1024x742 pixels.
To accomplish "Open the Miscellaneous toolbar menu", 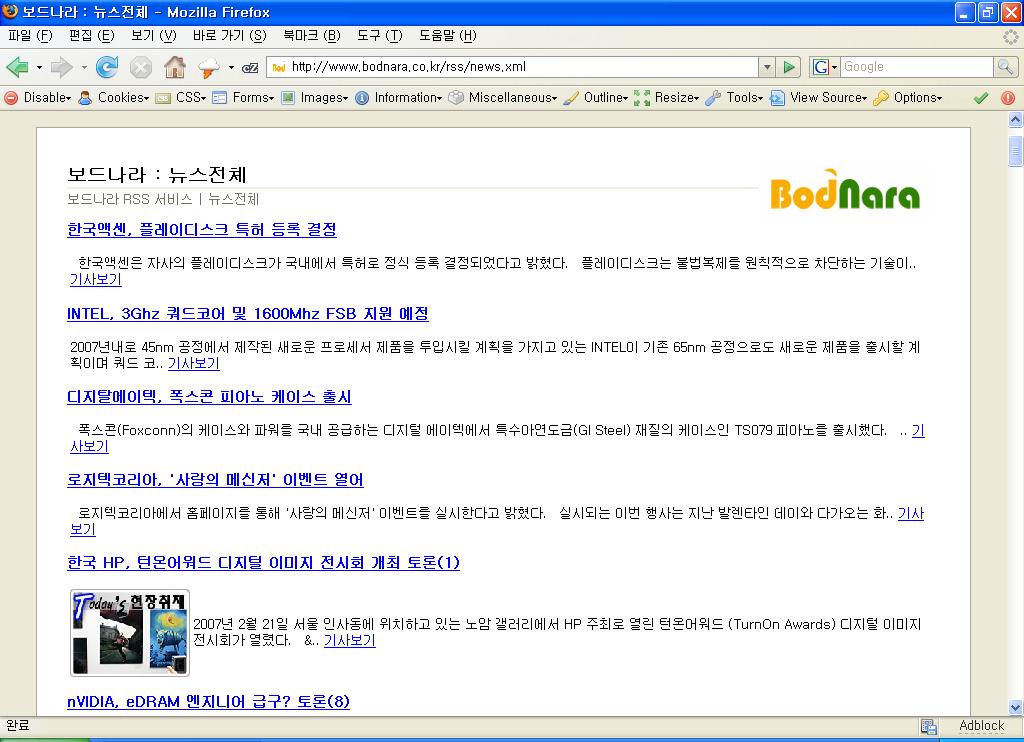I will tap(504, 98).
